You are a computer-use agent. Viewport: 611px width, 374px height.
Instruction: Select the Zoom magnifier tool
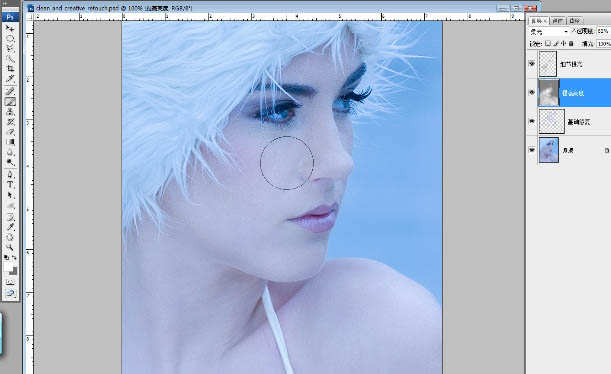point(10,247)
